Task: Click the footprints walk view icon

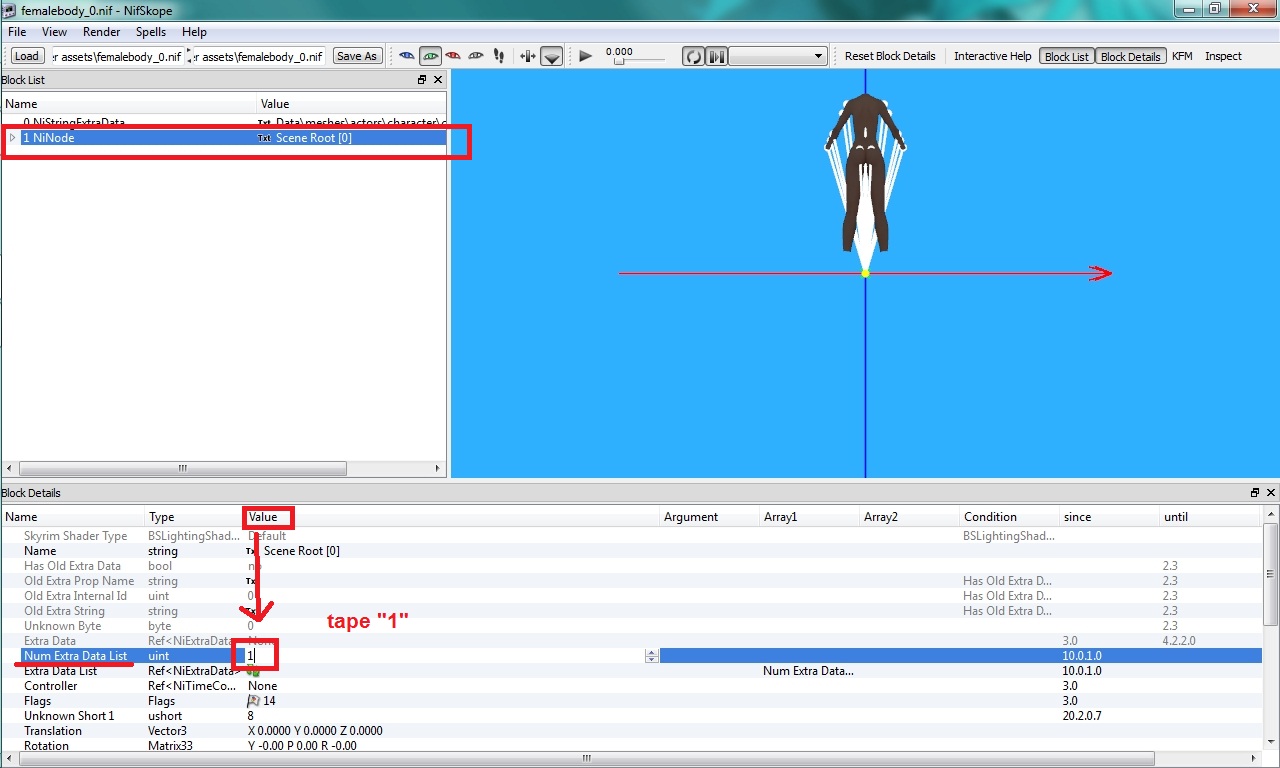Action: [499, 56]
